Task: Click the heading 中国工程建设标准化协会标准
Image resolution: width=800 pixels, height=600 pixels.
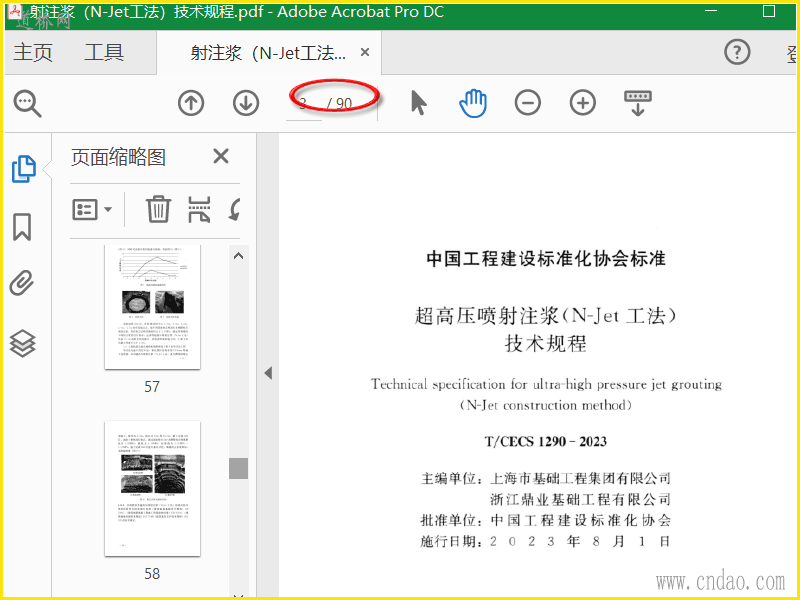Action: tap(546, 258)
